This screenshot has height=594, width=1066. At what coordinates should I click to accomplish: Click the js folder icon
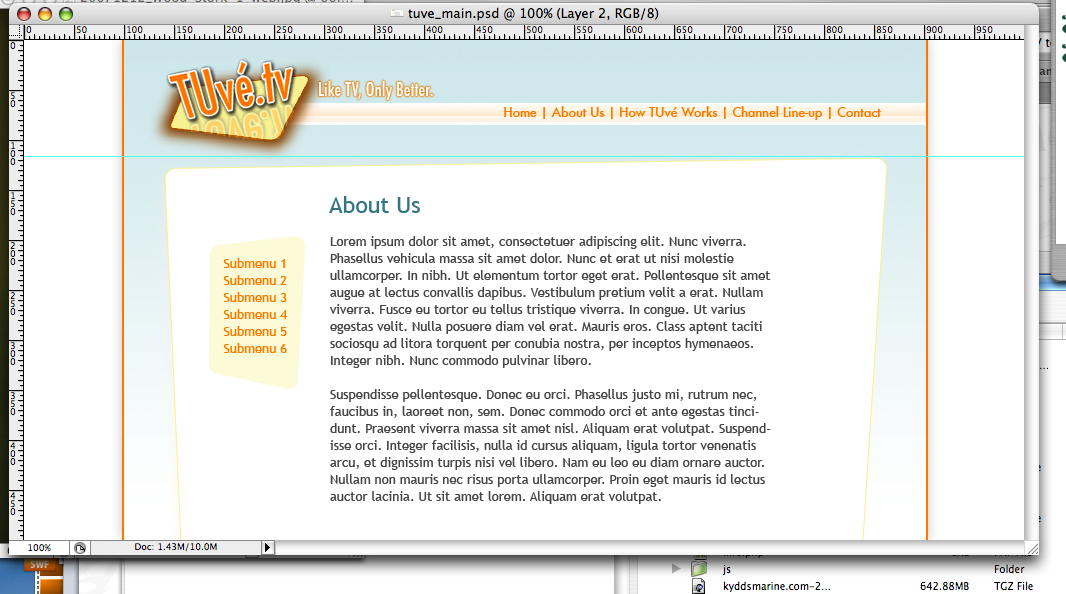(x=700, y=569)
